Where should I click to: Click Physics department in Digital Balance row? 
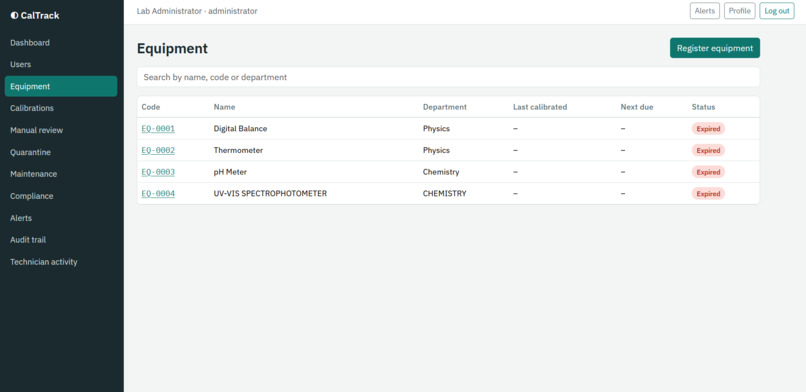click(x=436, y=128)
